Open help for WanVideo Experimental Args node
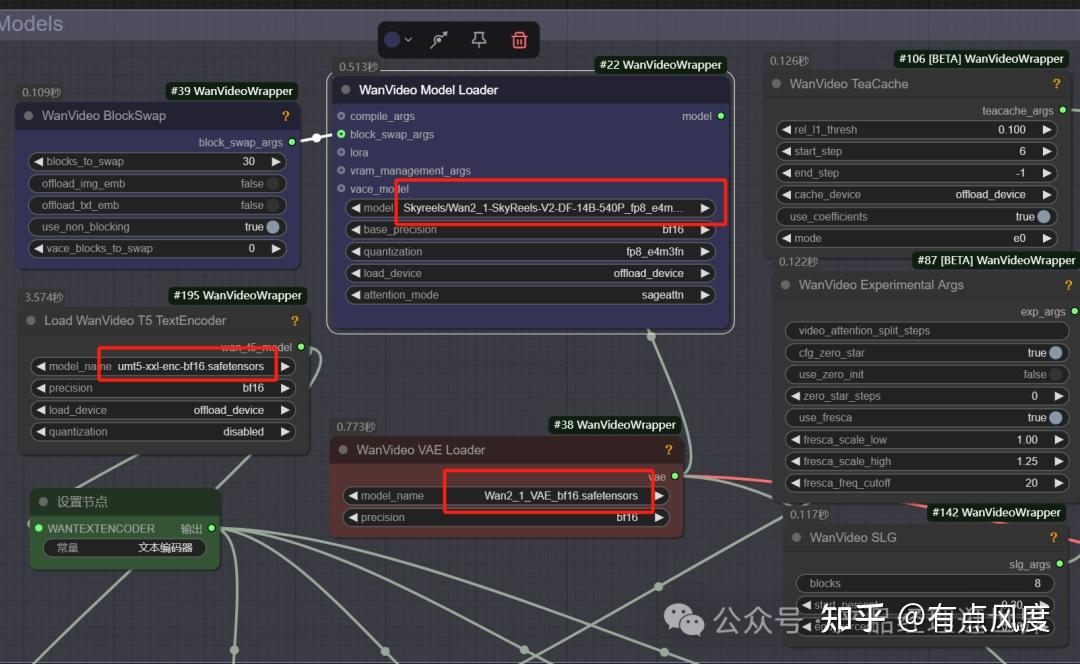Viewport: 1080px width, 664px height. click(1068, 284)
